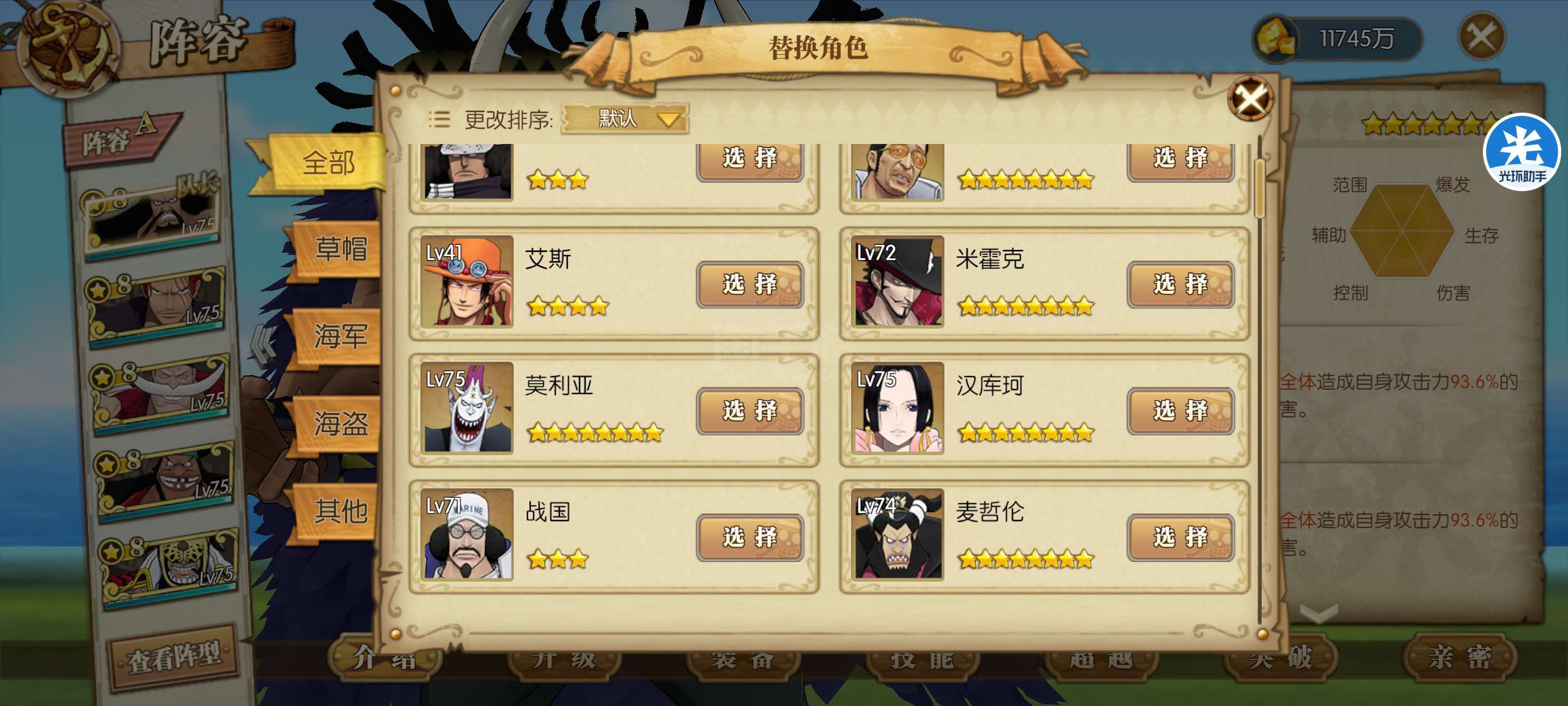Close the 替换角色 dialog
This screenshot has width=1568, height=706.
tap(1250, 98)
